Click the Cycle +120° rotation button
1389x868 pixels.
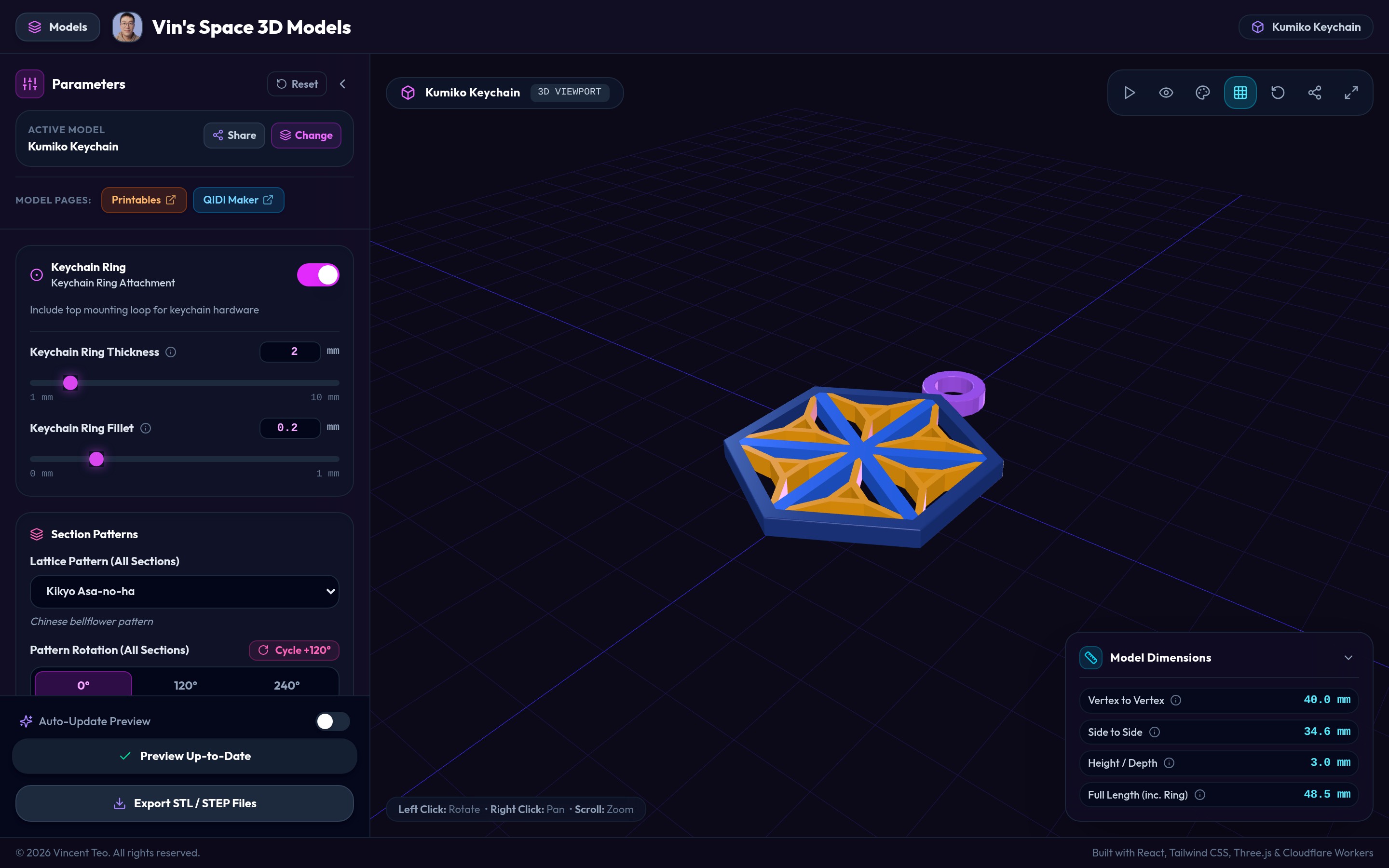[294, 650]
